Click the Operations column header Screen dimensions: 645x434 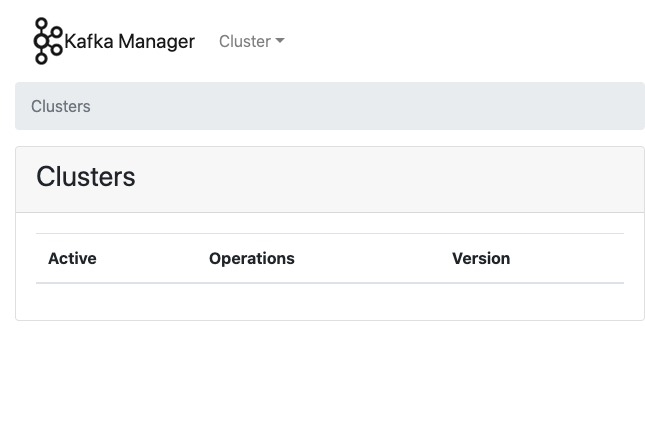pyautogui.click(x=252, y=258)
